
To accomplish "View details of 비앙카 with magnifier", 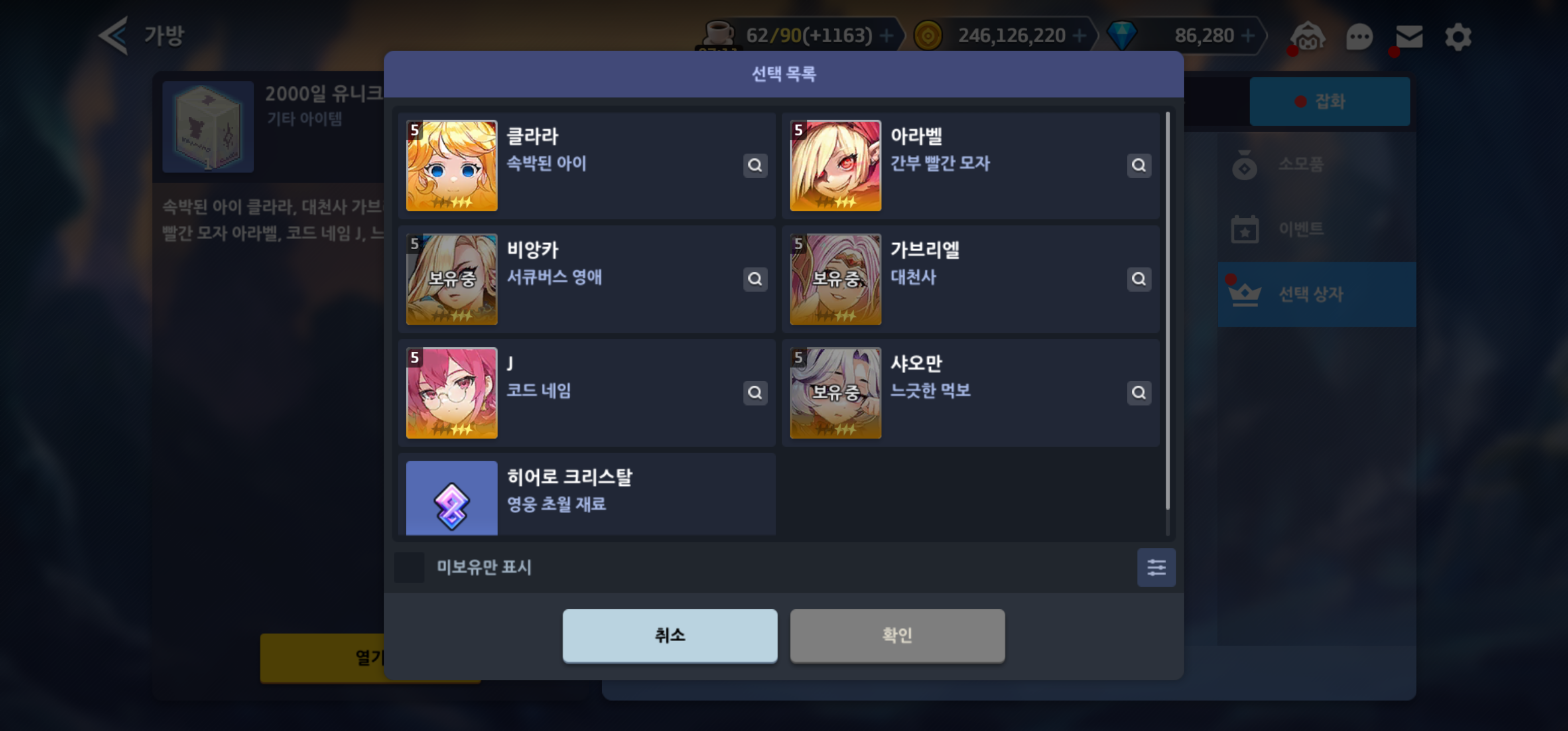I will tap(755, 279).
